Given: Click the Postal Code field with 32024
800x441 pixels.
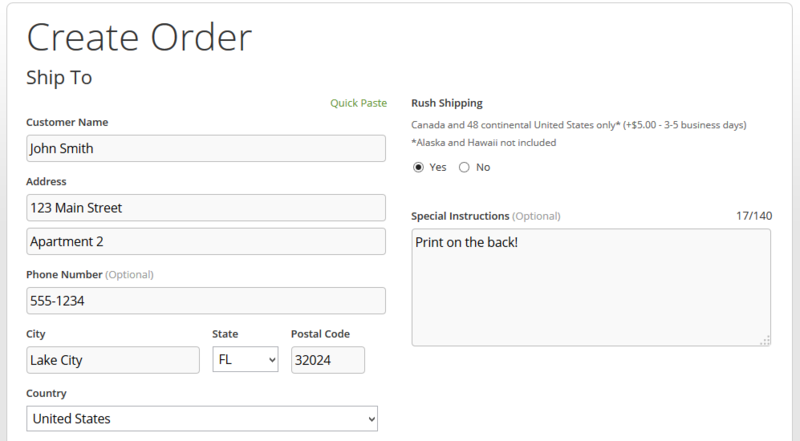Looking at the screenshot, I should coord(328,360).
